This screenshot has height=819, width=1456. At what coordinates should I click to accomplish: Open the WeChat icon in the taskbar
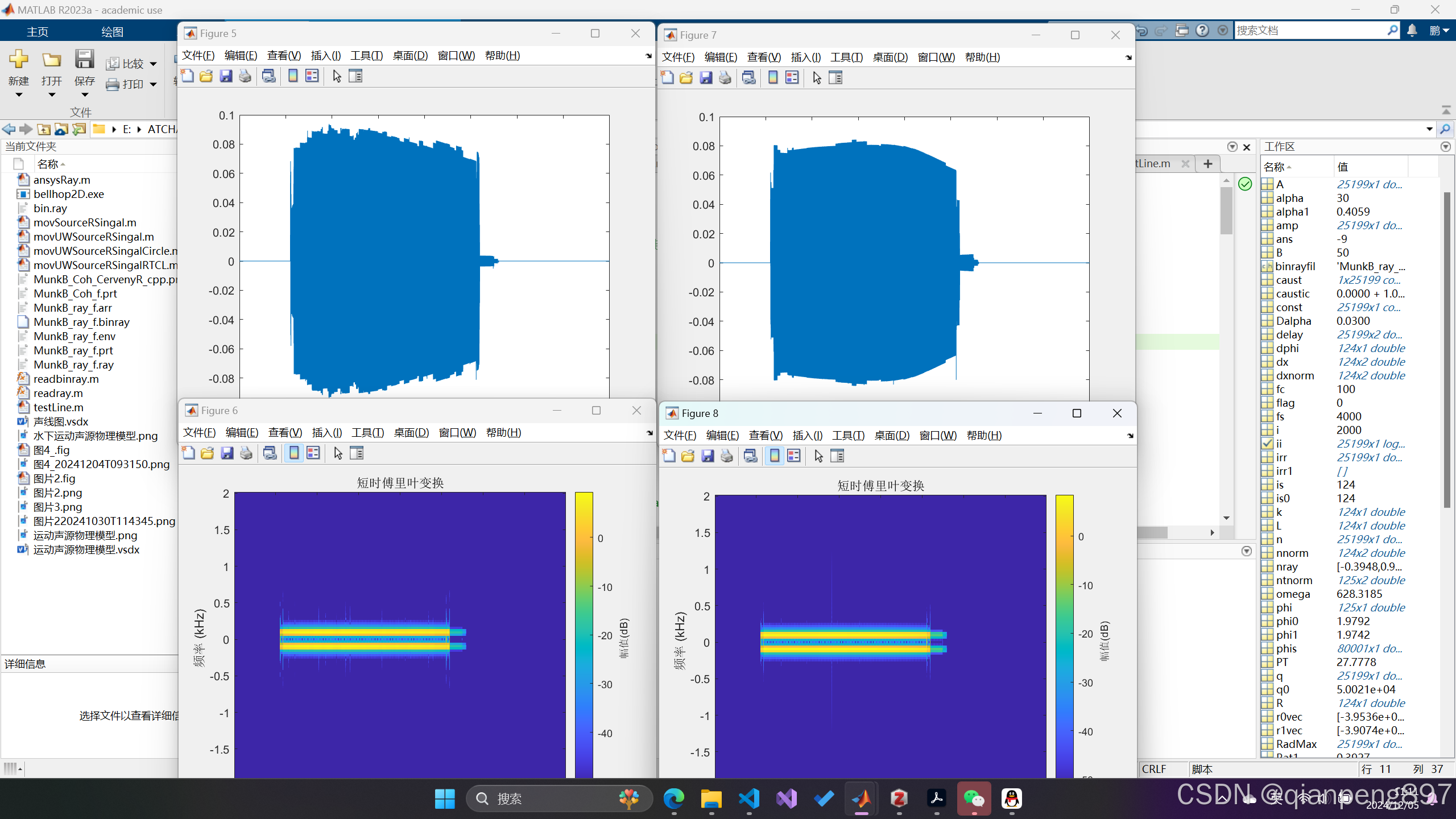click(974, 799)
